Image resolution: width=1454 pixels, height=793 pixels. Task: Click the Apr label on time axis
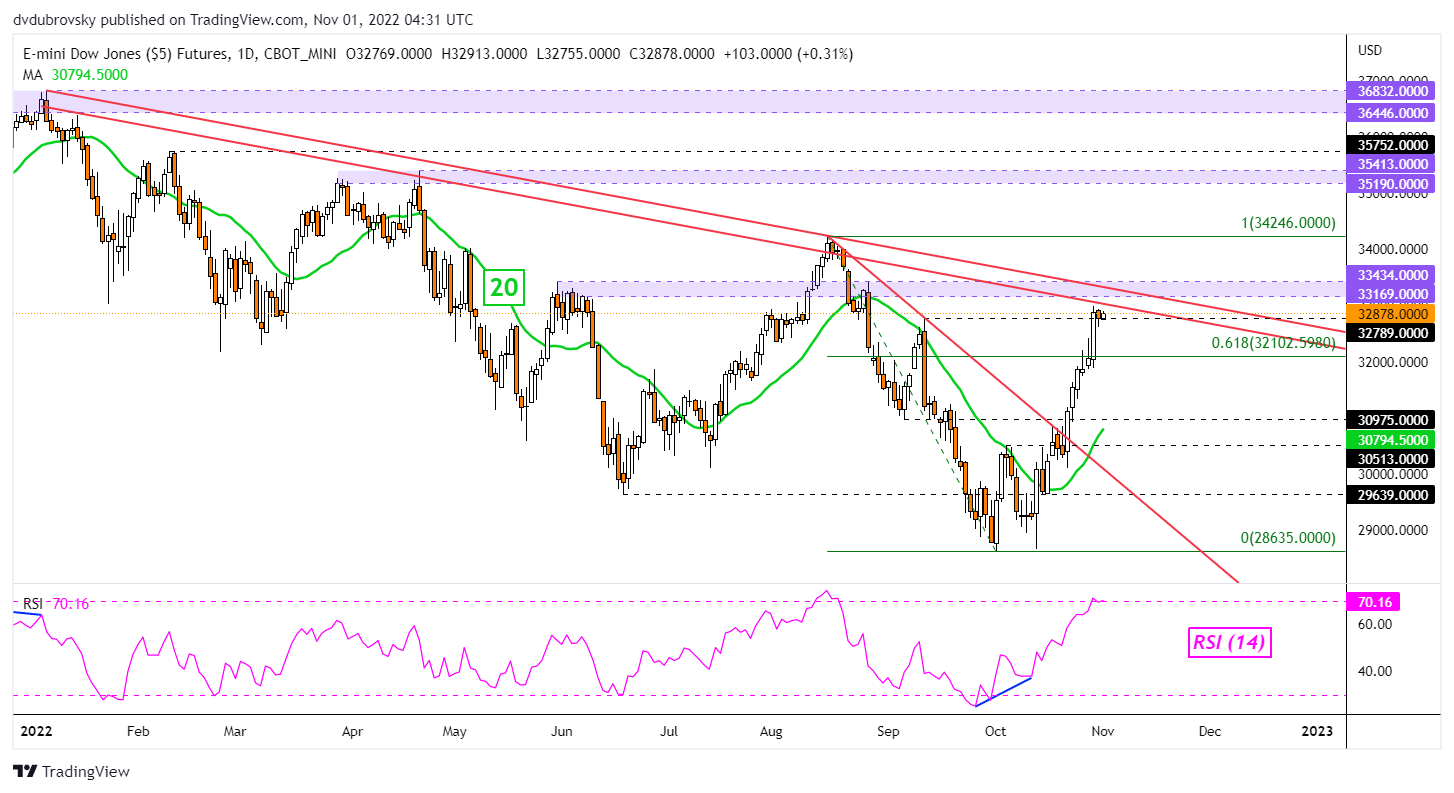coord(352,731)
